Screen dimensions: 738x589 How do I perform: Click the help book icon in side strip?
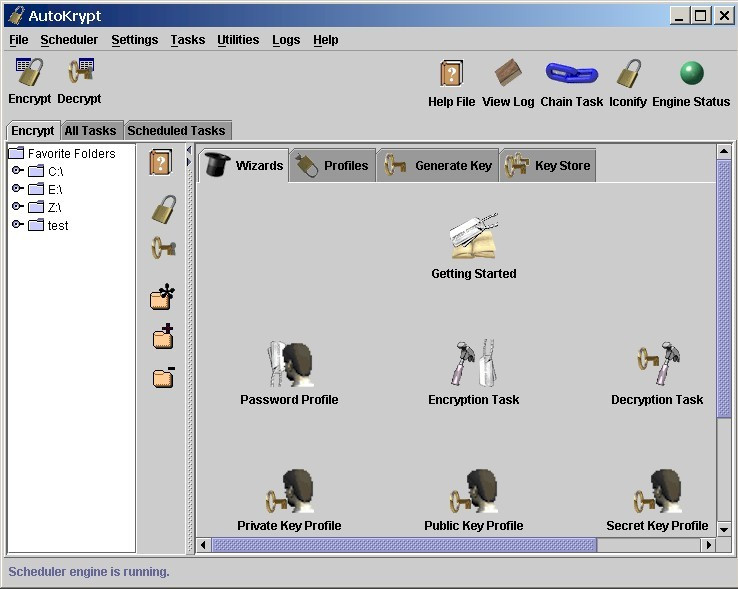click(x=161, y=162)
